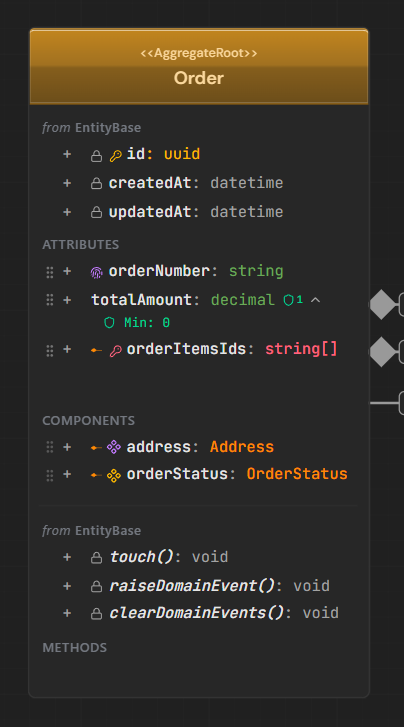The height and width of the screenshot is (727, 404).
Task: Click the fingerprint icon beside orderNumber
Action: pyautogui.click(x=96, y=273)
